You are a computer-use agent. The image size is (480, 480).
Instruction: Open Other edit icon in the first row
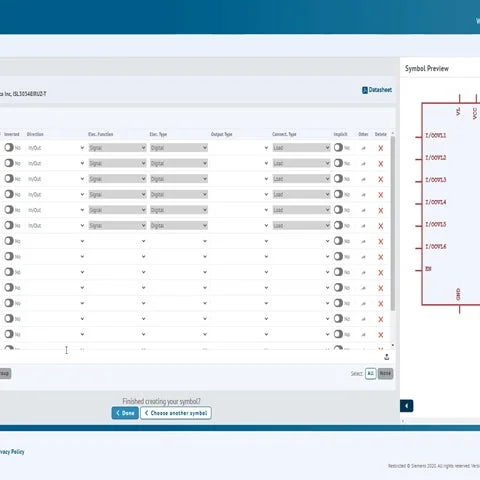click(363, 148)
